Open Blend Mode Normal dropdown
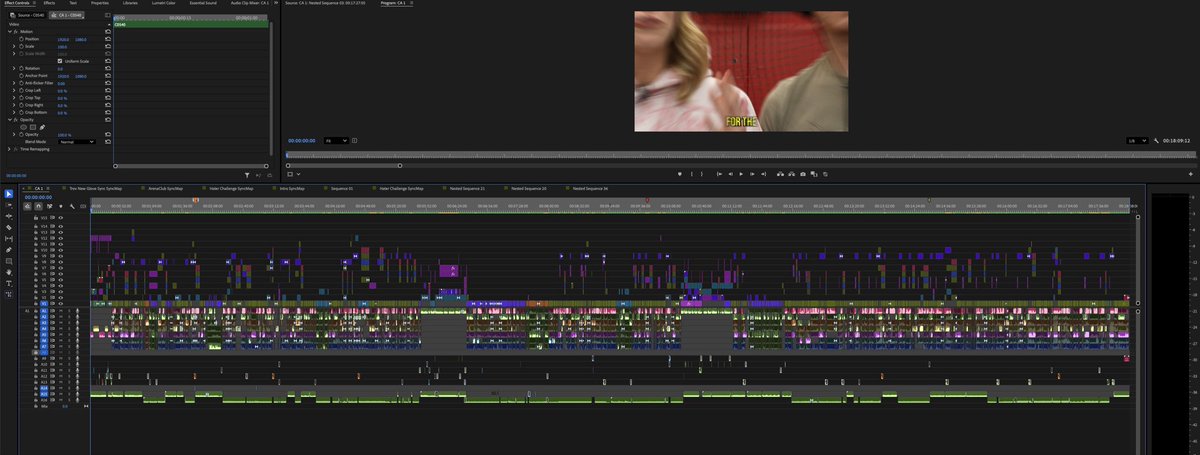This screenshot has width=1200, height=455. [x=77, y=142]
